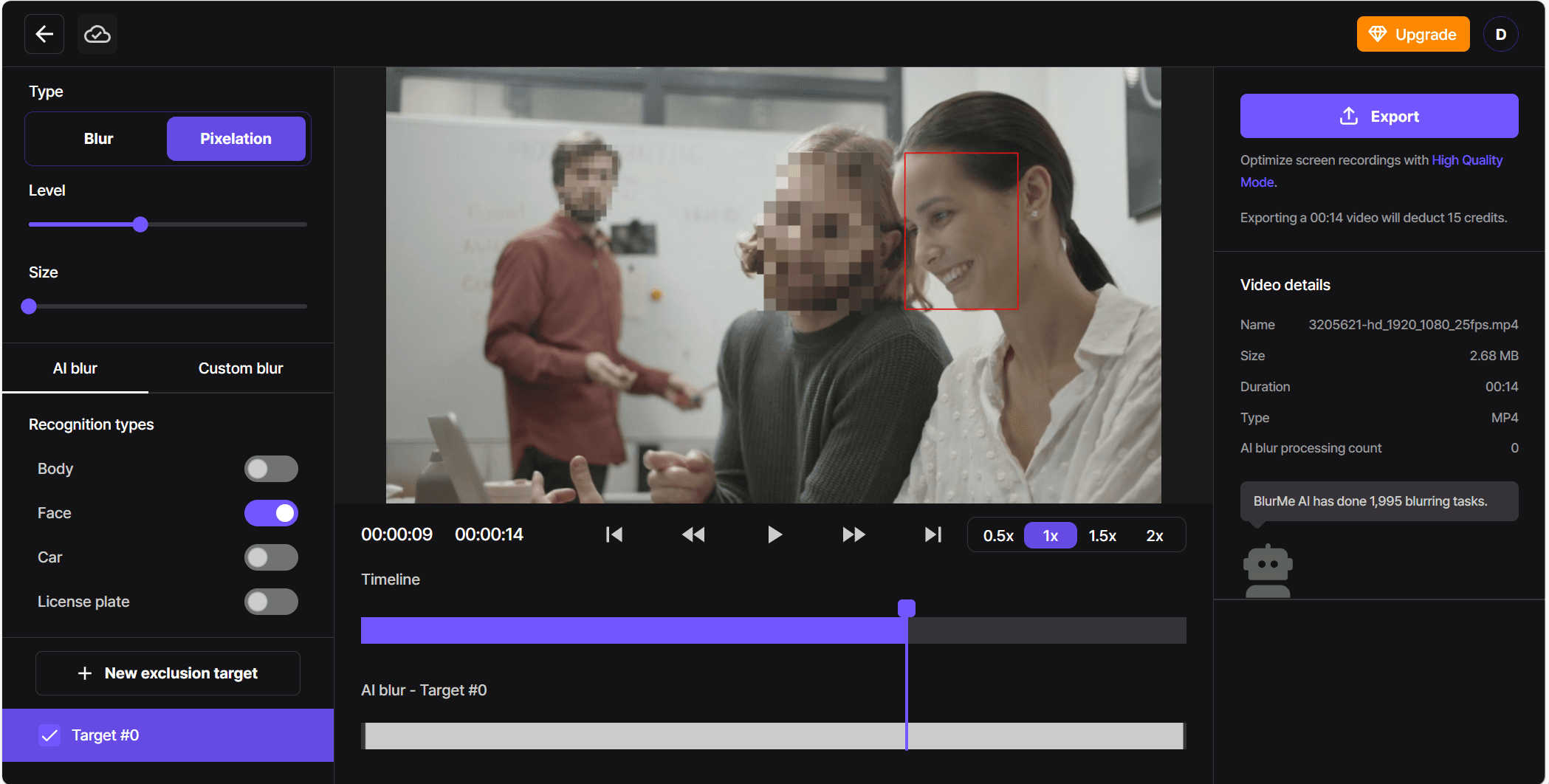Jump to the end of the video

(x=933, y=534)
